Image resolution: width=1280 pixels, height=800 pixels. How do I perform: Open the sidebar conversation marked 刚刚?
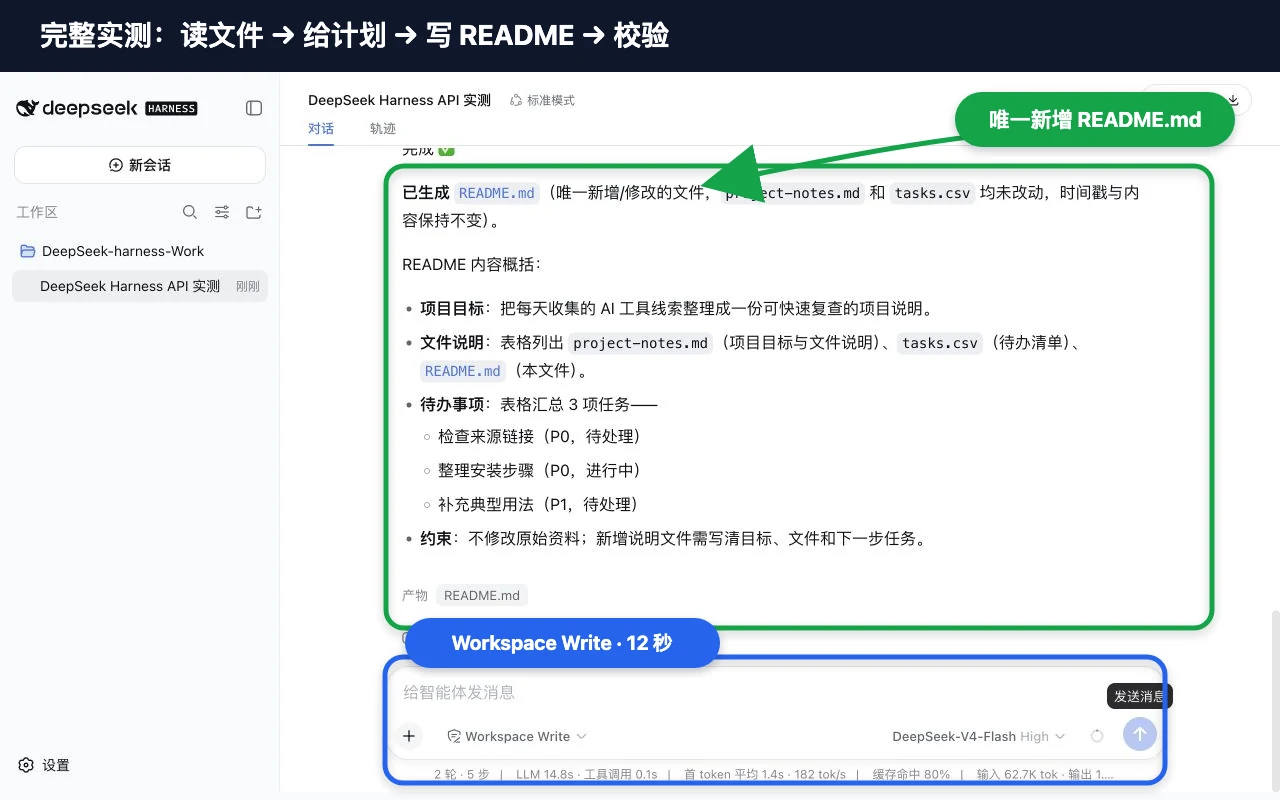140,286
